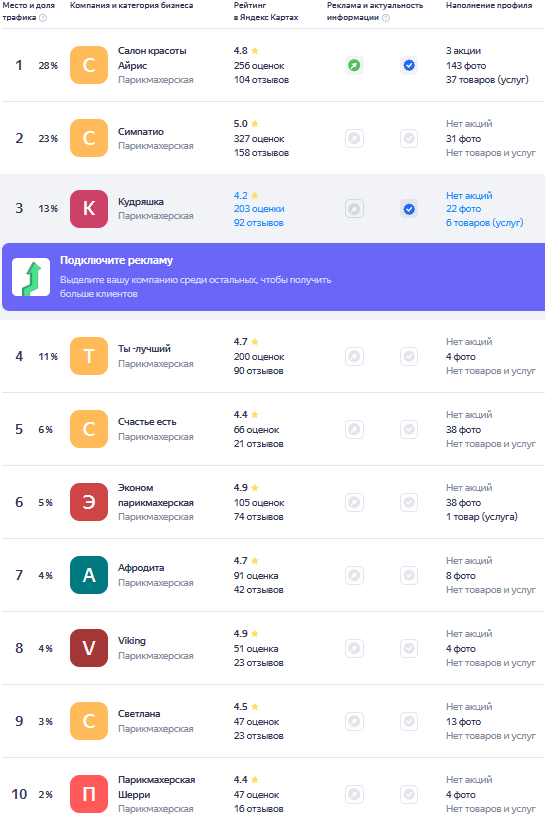Viewport: 545px width, 825px height.
Task: Click the blue verified checkmark for Кудряшка
Action: pos(409,209)
